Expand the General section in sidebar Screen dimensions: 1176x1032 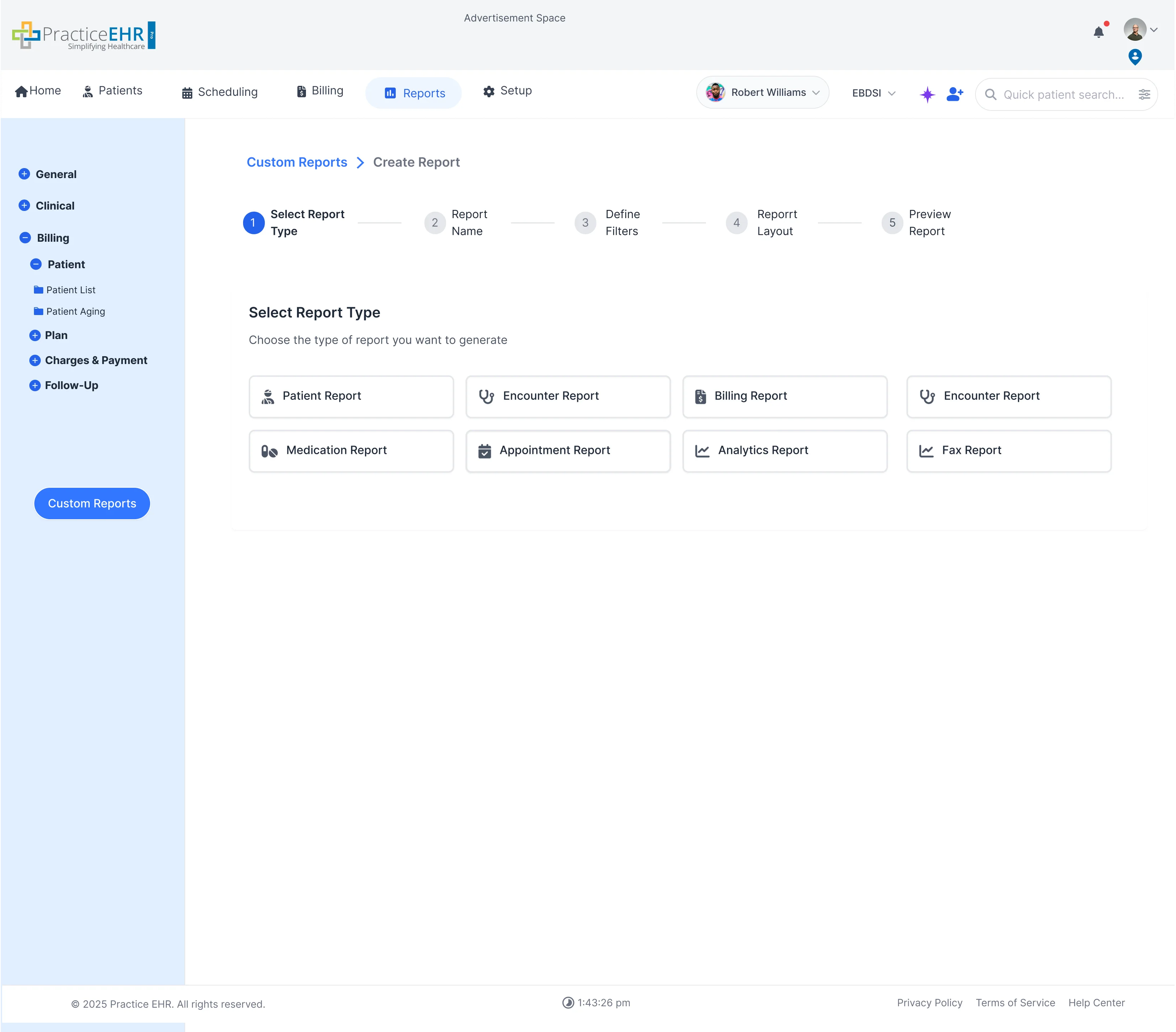tap(24, 174)
